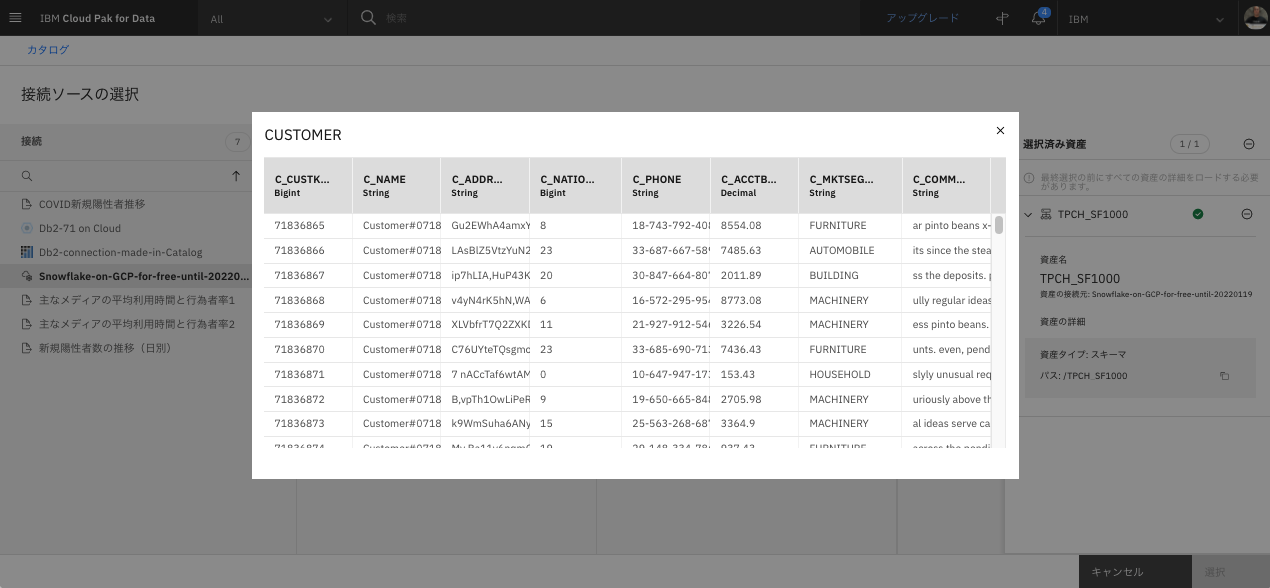Open the All scope dropdown
Viewport: 1270px width, 588px height.
tap(272, 19)
